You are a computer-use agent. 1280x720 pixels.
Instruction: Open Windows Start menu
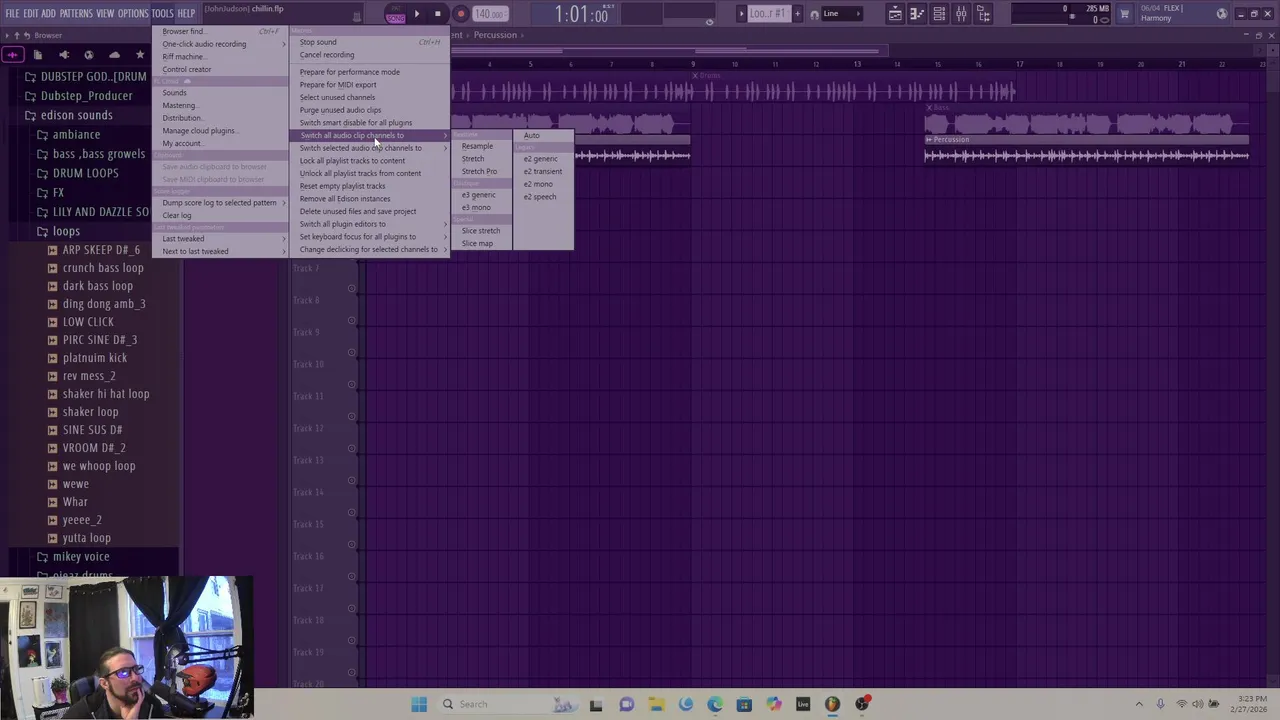419,704
